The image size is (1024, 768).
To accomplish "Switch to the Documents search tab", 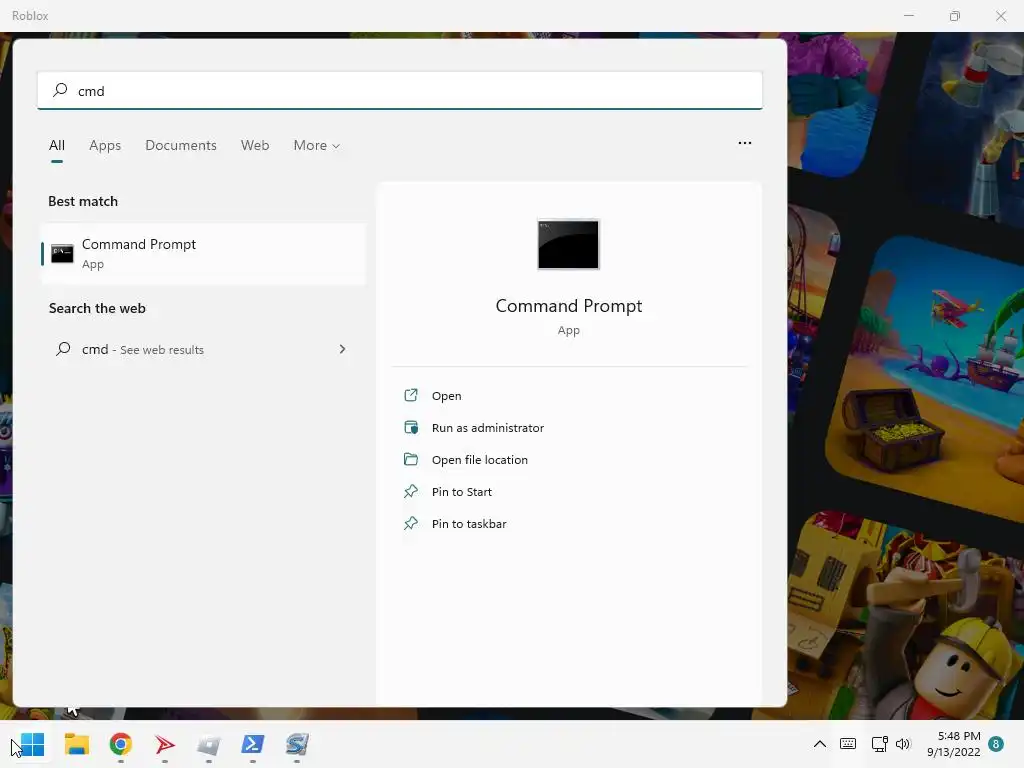I will tap(181, 146).
